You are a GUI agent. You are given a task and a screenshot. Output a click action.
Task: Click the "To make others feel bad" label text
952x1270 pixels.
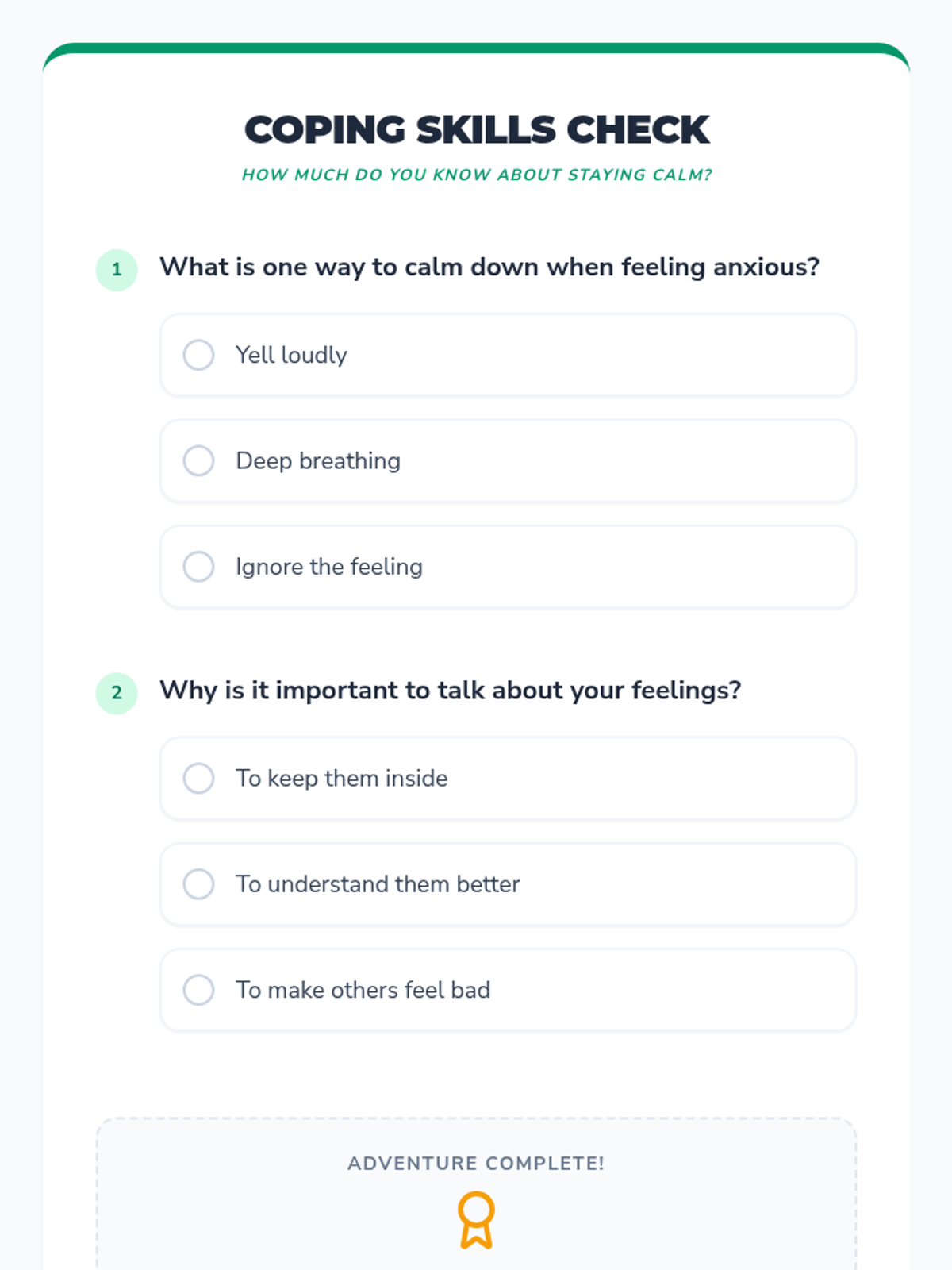[x=363, y=990]
